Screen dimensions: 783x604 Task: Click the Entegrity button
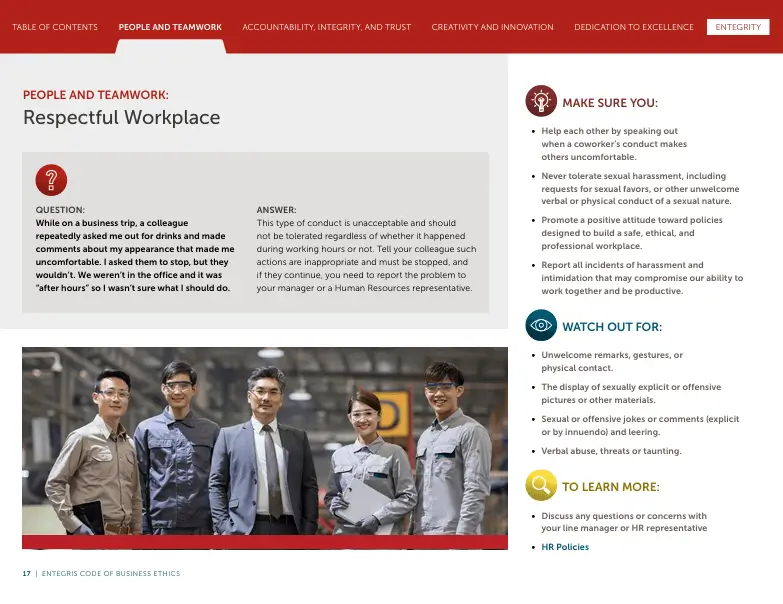pos(738,27)
